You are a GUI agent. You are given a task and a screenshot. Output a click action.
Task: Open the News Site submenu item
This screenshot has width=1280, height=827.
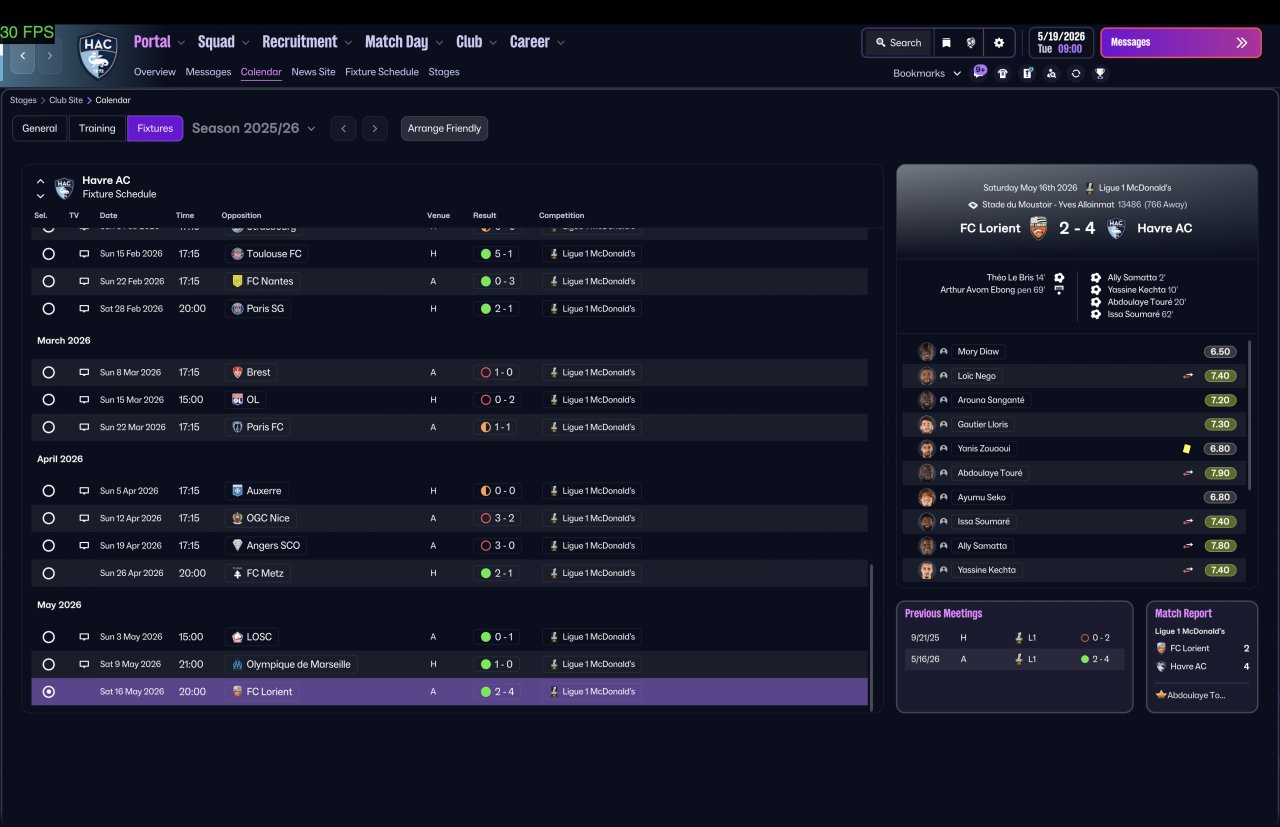click(x=313, y=72)
